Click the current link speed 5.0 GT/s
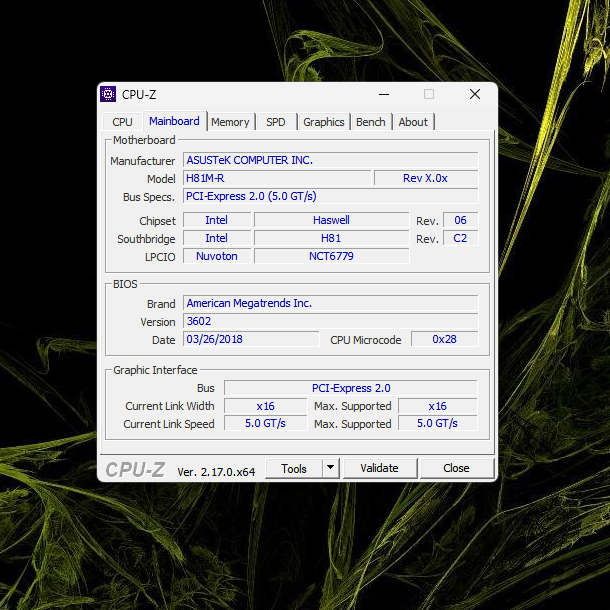This screenshot has width=610, height=610. coord(266,423)
